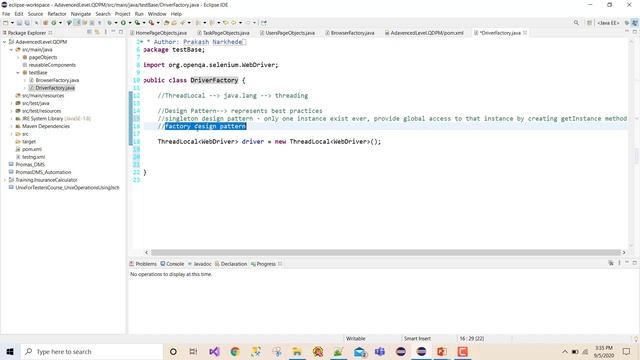The width and height of the screenshot is (640, 360).
Task: Open the File menu
Action: click(6, 14)
